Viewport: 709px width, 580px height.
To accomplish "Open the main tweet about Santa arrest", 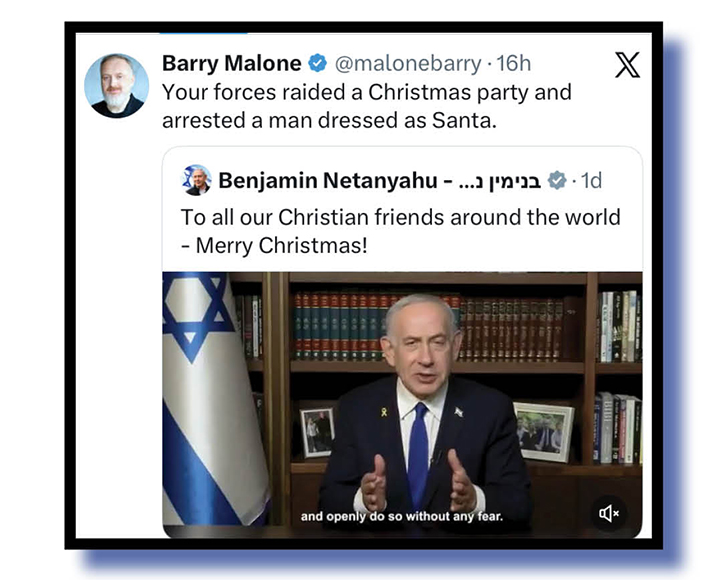I will point(367,106).
